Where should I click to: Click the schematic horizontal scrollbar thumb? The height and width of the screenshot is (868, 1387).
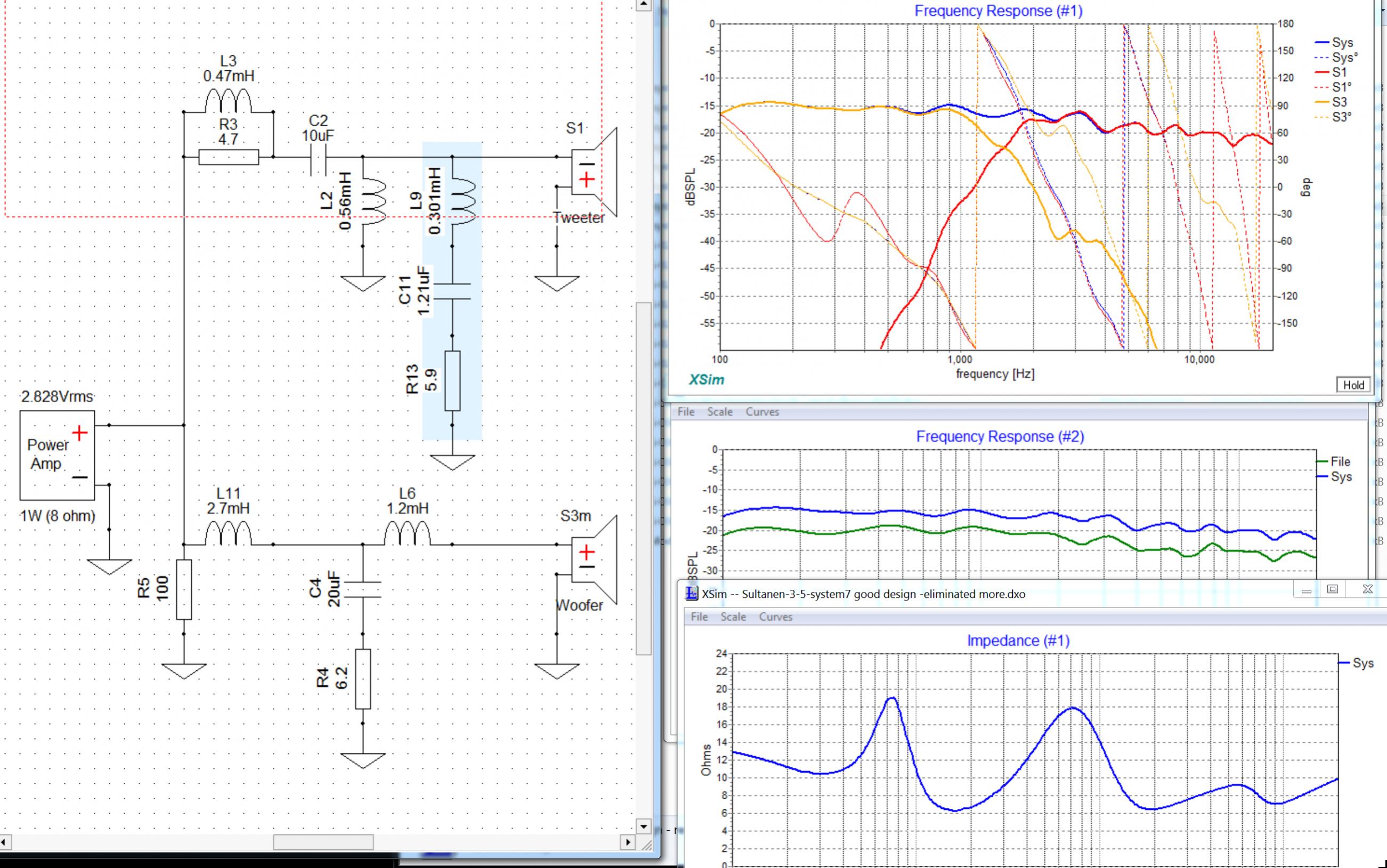323,842
